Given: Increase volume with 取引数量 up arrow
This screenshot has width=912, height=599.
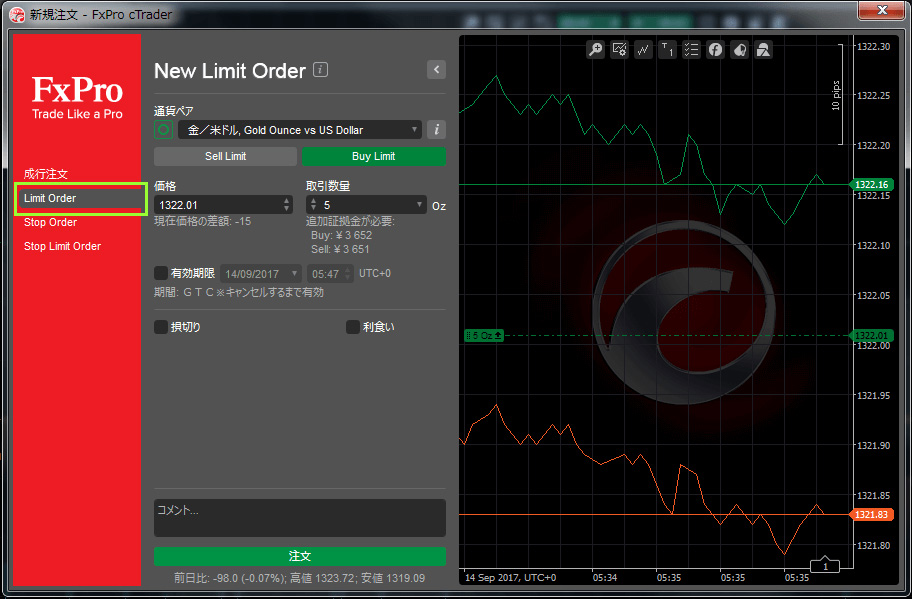Looking at the screenshot, I should click(314, 201).
